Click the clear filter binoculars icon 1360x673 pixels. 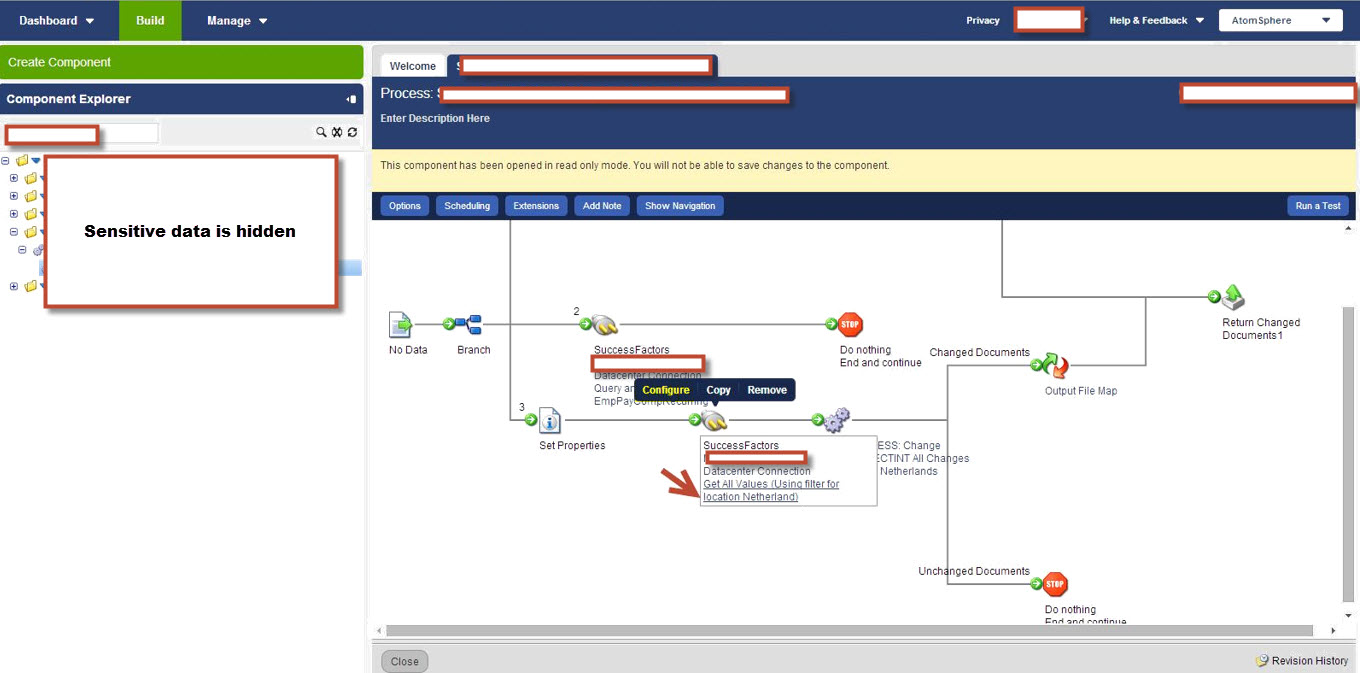(337, 132)
